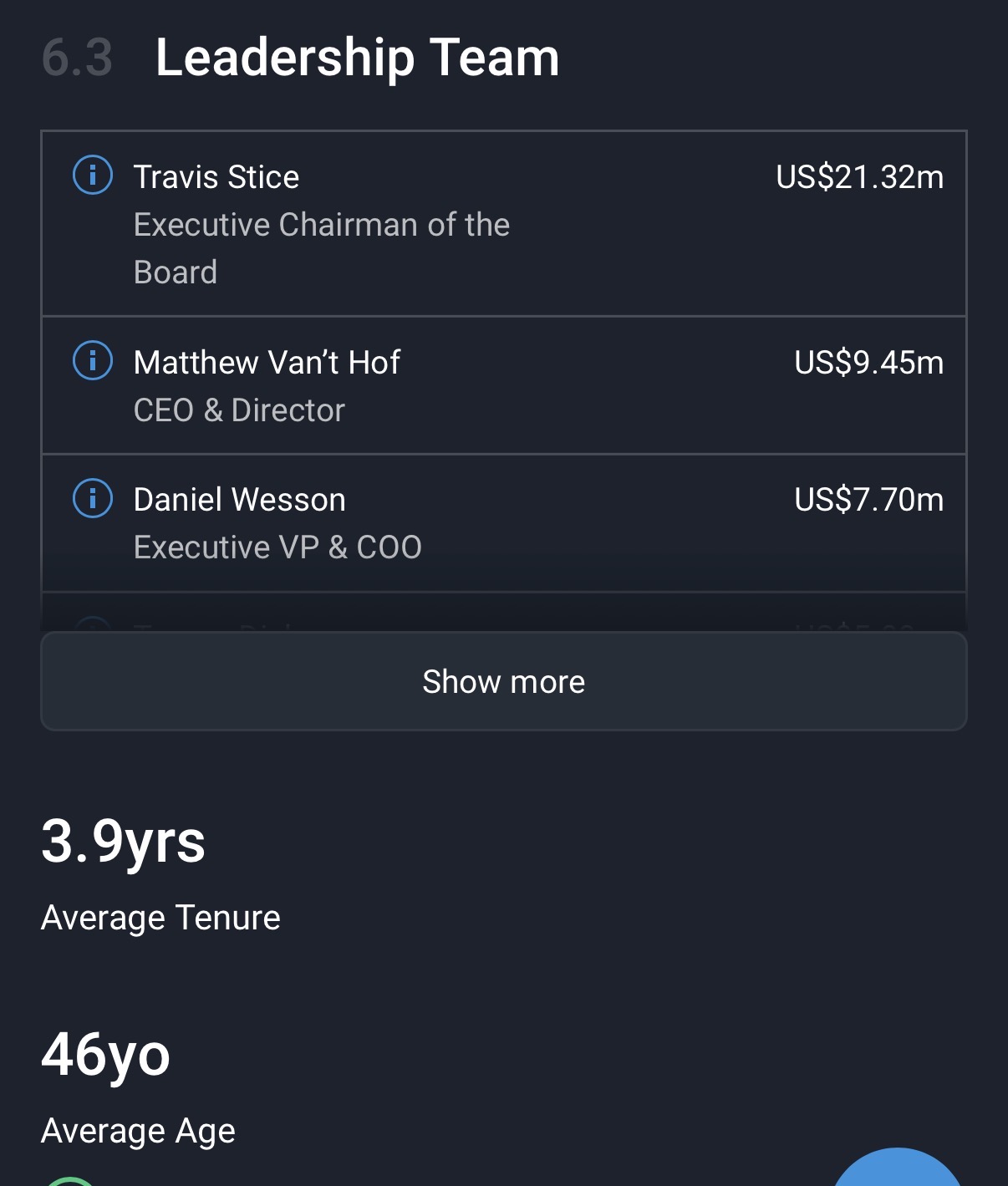
Task: Select the CEO & Director role text
Action: (239, 410)
